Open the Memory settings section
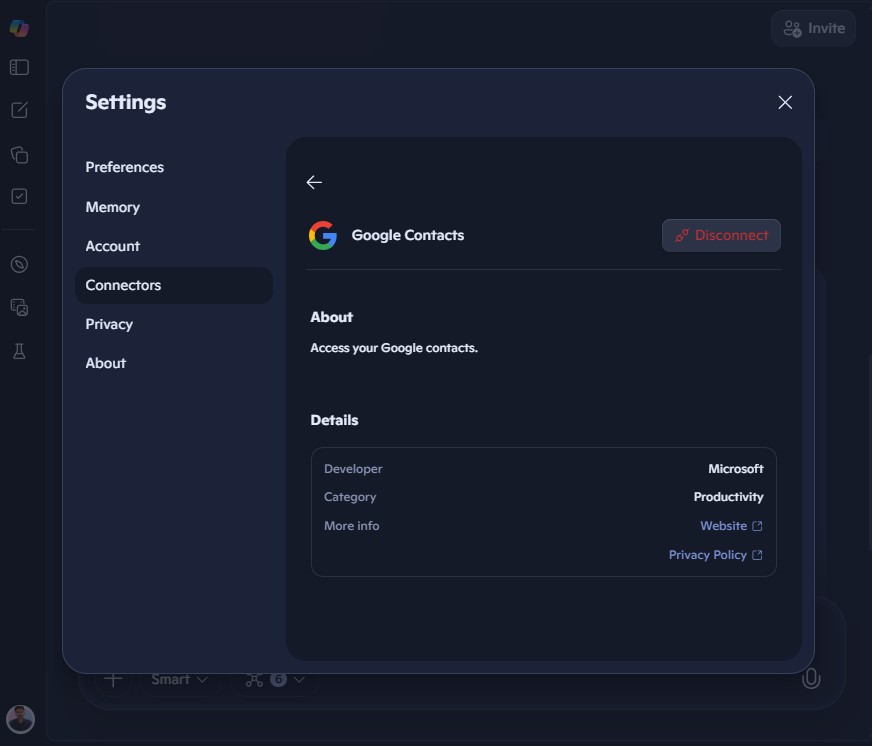The image size is (872, 746). [x=112, y=207]
